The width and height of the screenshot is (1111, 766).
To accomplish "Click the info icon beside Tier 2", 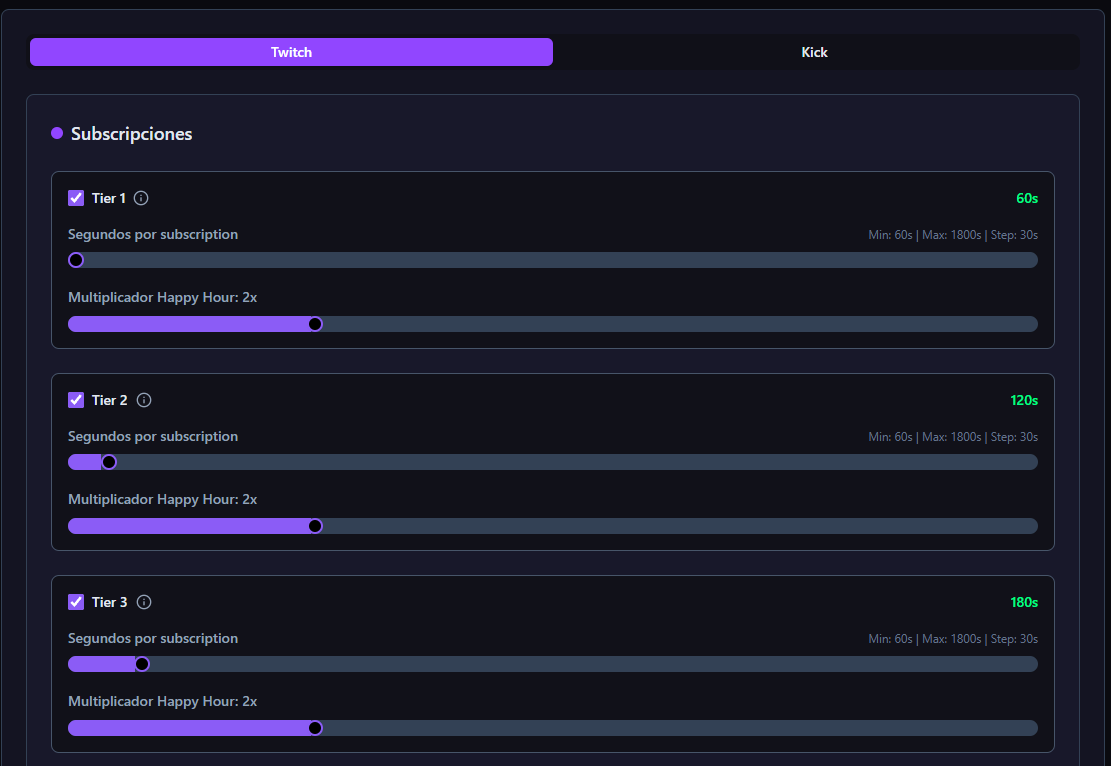I will click(x=144, y=400).
